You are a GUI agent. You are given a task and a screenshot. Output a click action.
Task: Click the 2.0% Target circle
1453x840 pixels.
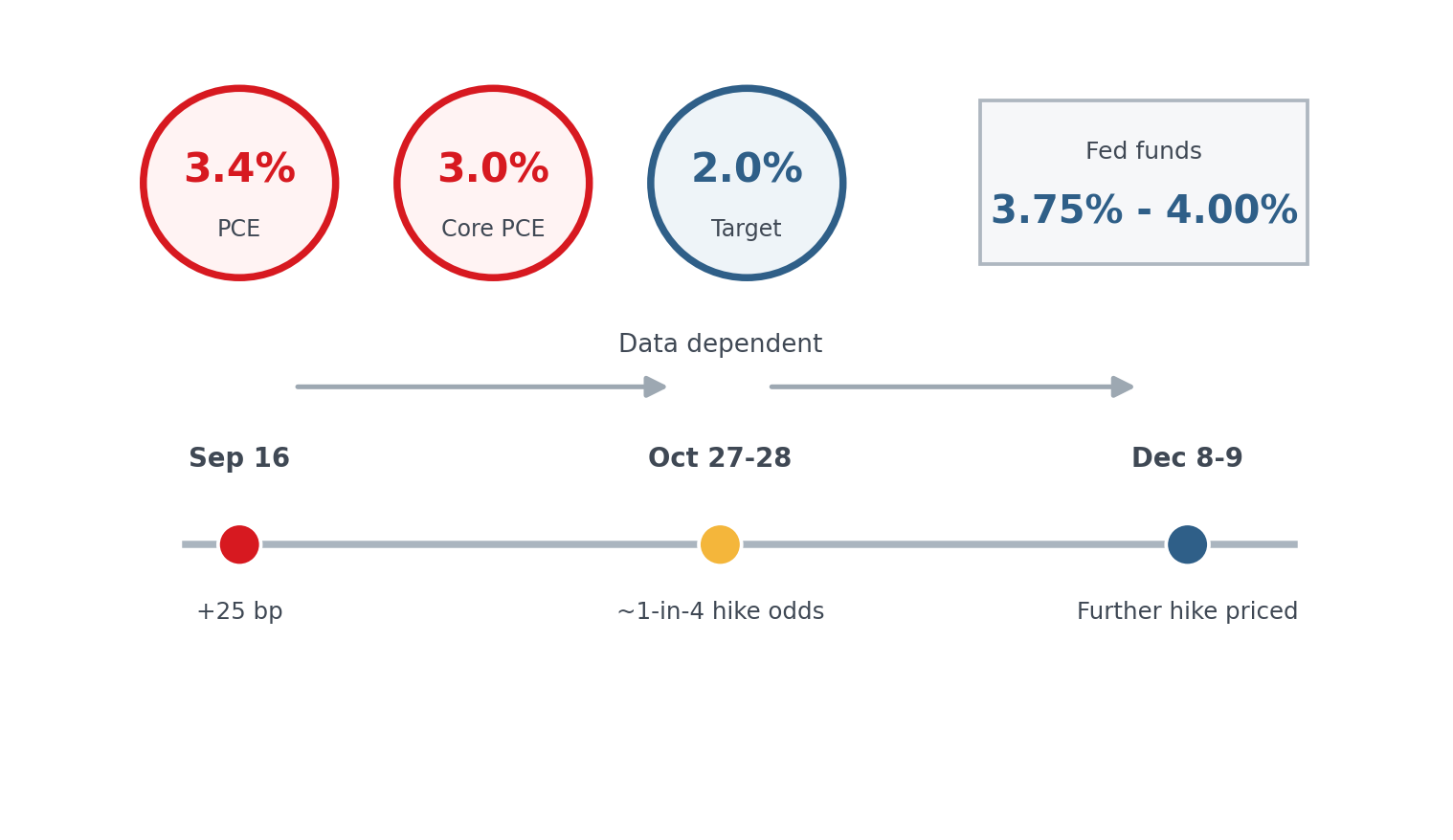(747, 183)
